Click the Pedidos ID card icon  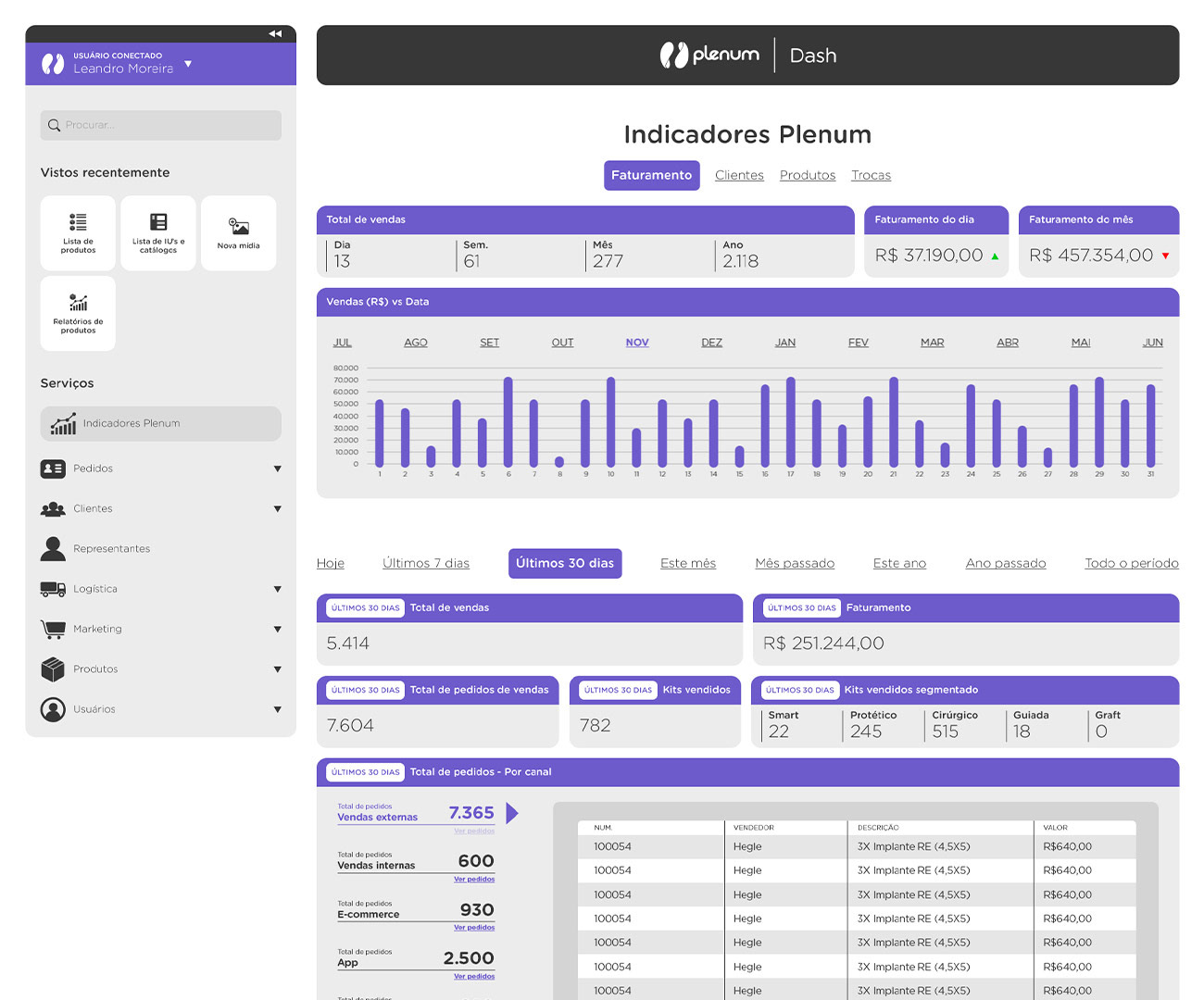pos(53,469)
